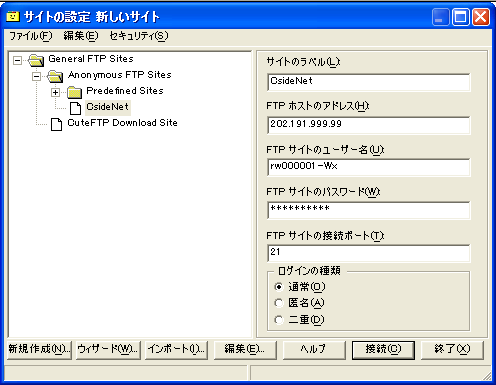Click the CuteFTP title bar application icon

click(x=13, y=16)
